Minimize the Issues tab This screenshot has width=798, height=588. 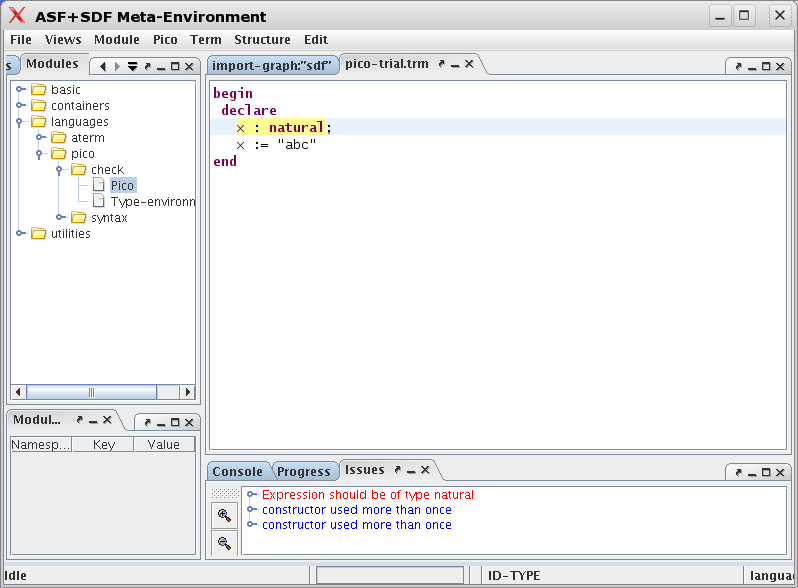410,470
